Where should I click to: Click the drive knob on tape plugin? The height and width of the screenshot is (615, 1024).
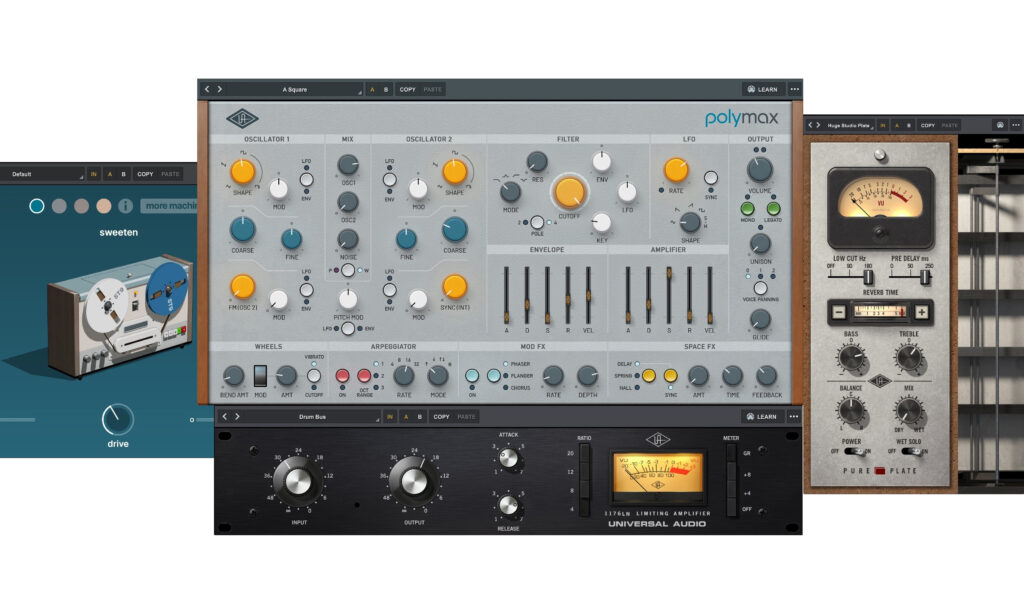[x=117, y=419]
